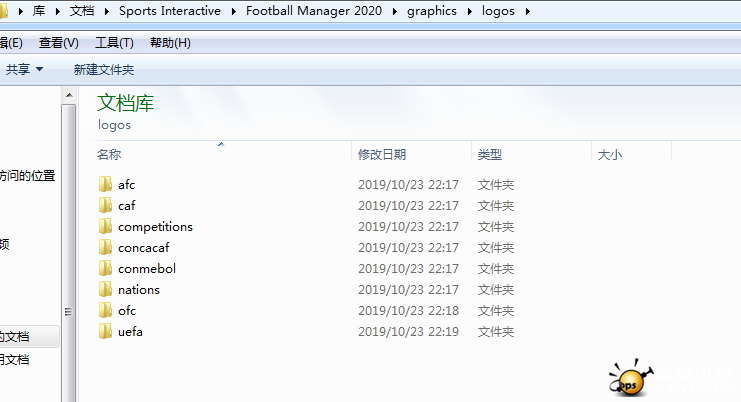Select the ofc folder icon

pos(105,310)
